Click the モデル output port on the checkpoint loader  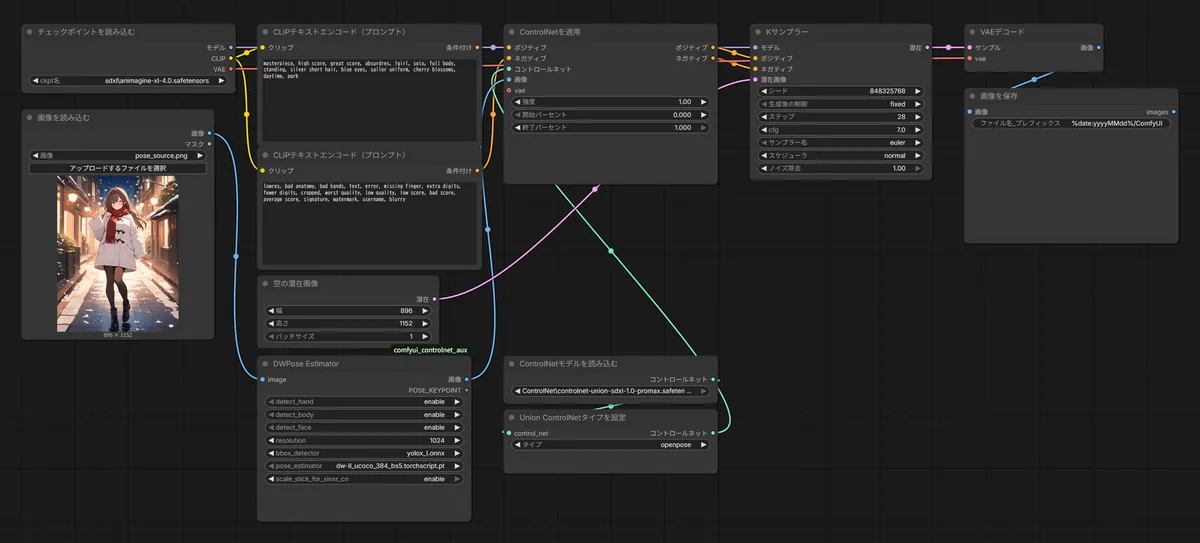(x=231, y=47)
